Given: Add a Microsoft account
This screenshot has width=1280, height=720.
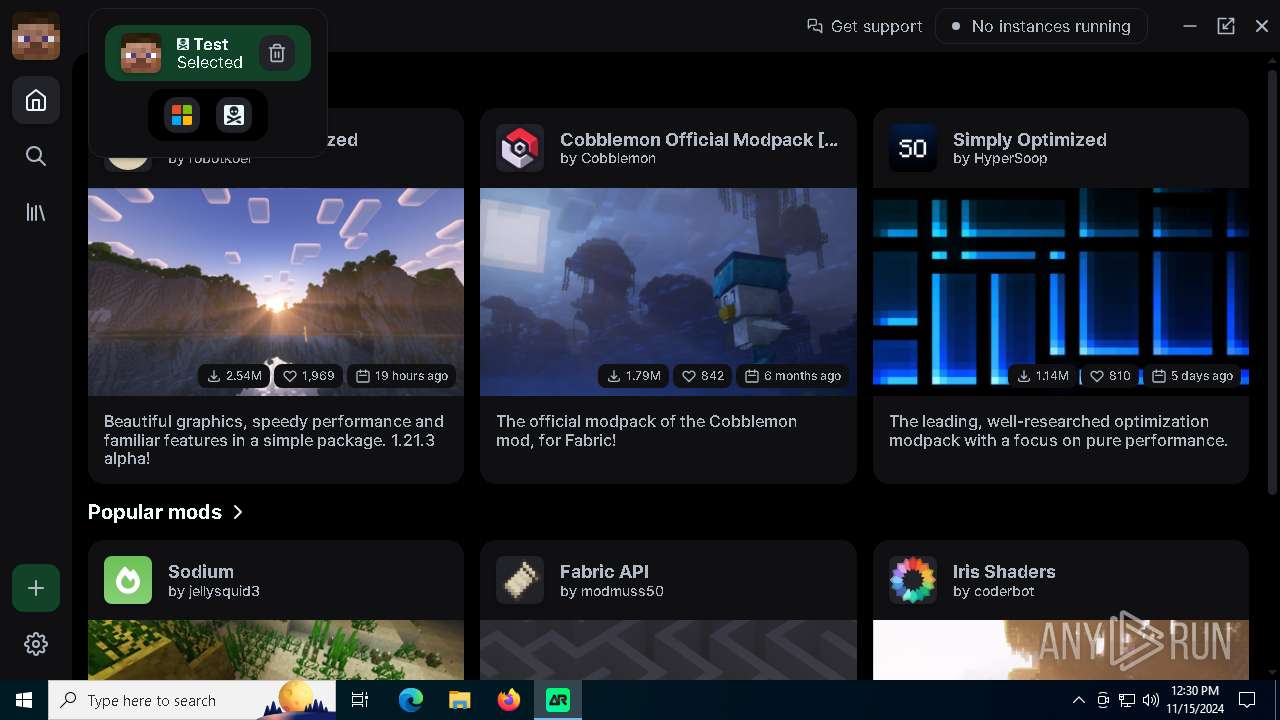Looking at the screenshot, I should (x=182, y=115).
